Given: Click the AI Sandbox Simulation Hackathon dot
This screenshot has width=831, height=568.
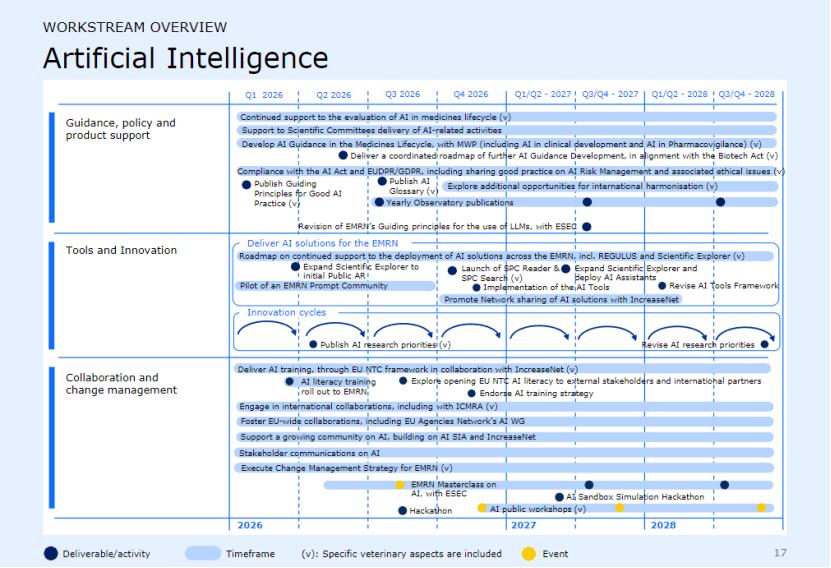Looking at the screenshot, I should 559,496.
